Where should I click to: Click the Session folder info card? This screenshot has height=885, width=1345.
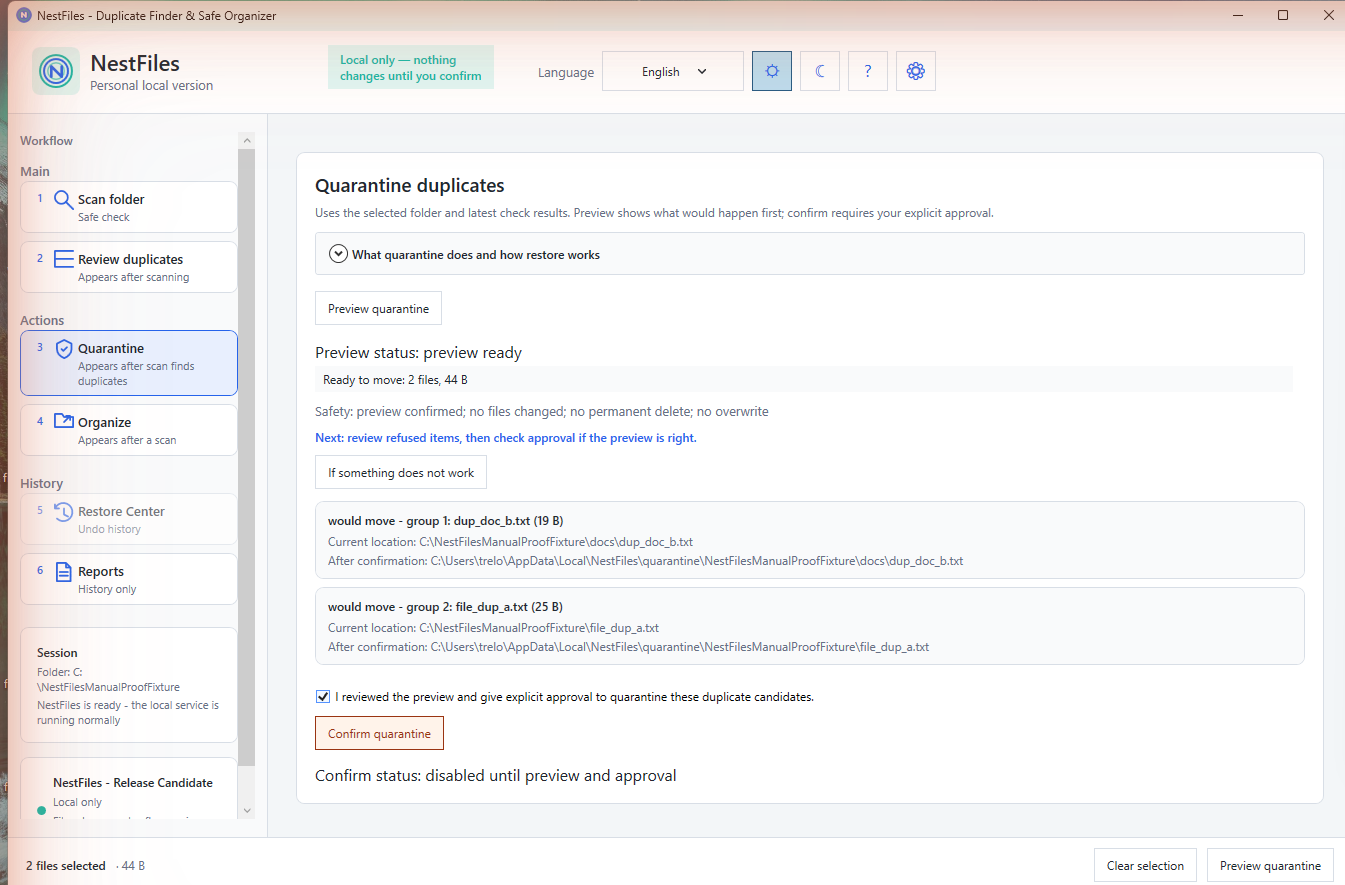coord(129,685)
